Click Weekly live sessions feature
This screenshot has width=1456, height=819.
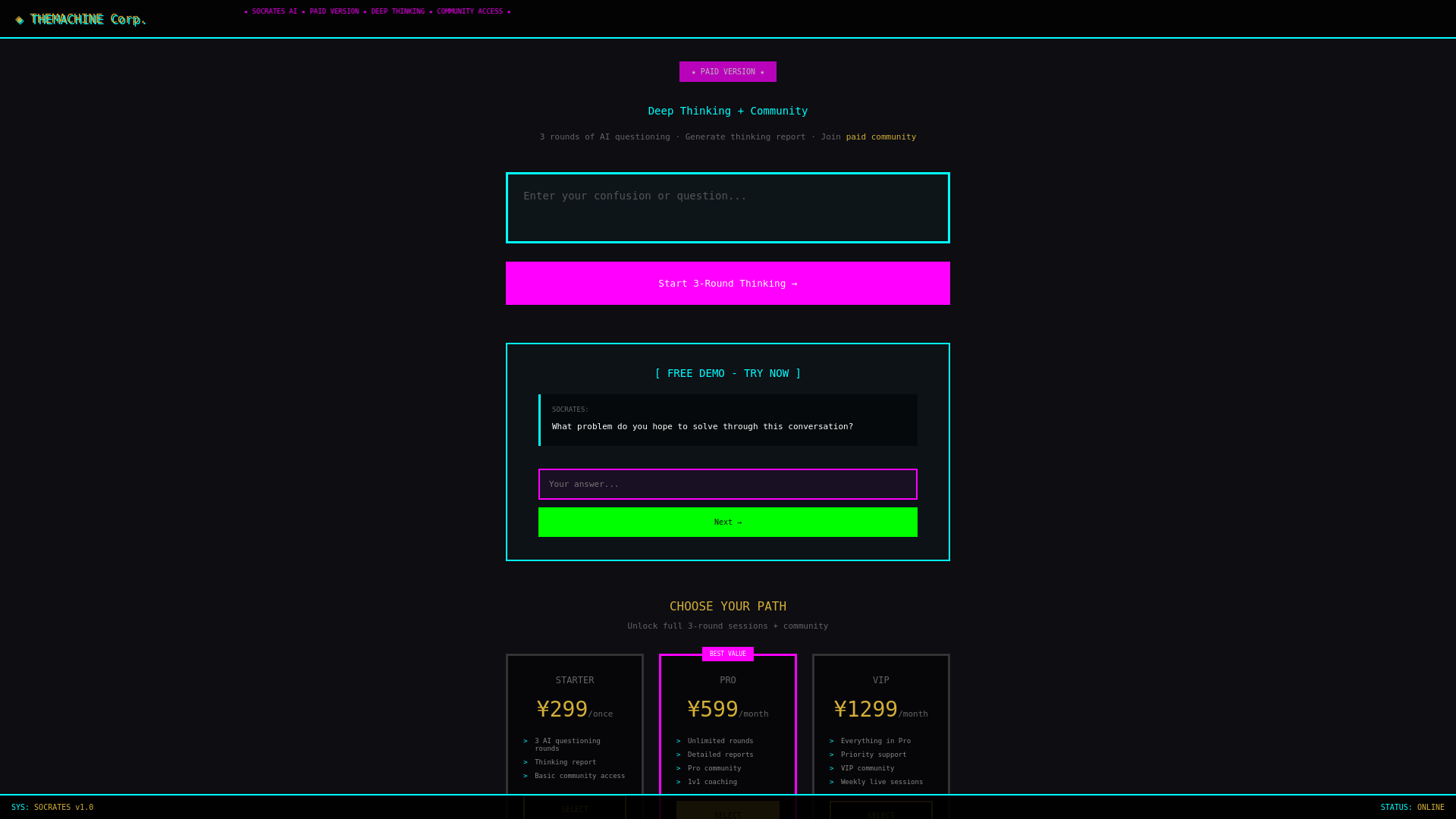[x=882, y=783]
